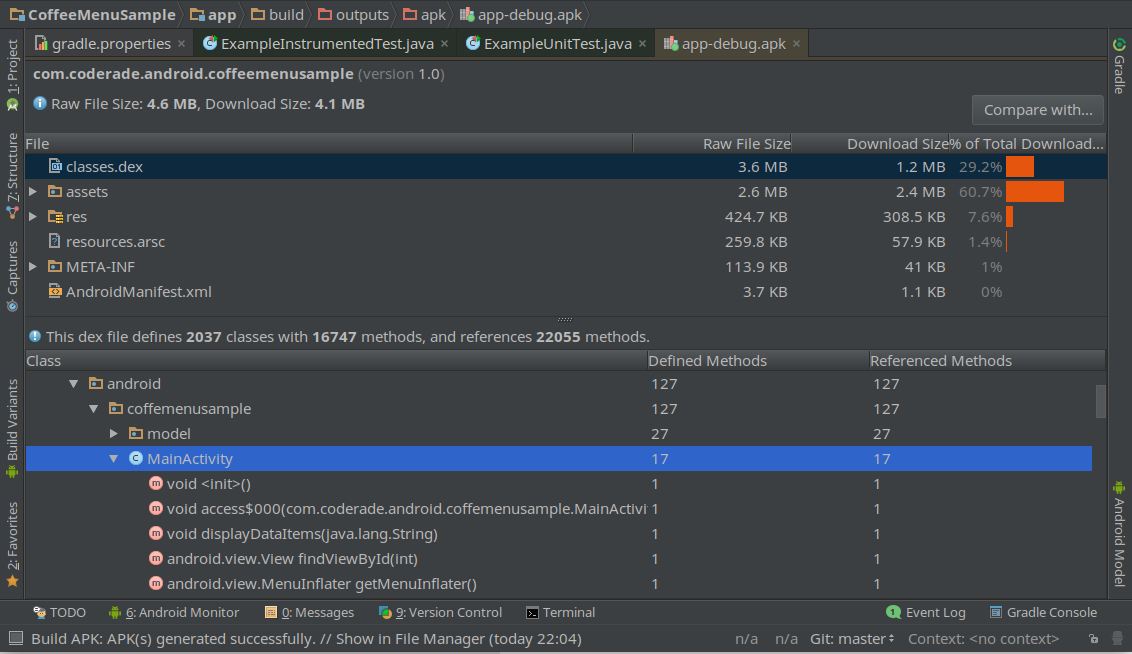Toggle tool window buttons icon at bottom-left corner
The image size is (1132, 654).
[15, 638]
